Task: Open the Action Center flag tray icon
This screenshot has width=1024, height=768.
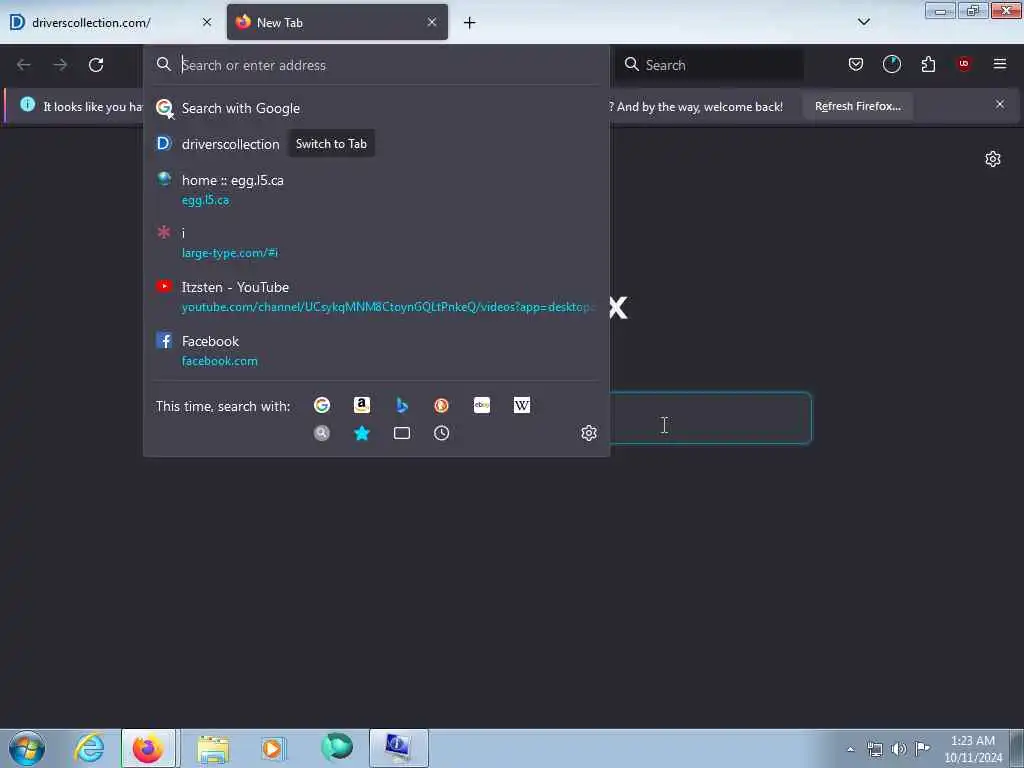Action: (922, 748)
